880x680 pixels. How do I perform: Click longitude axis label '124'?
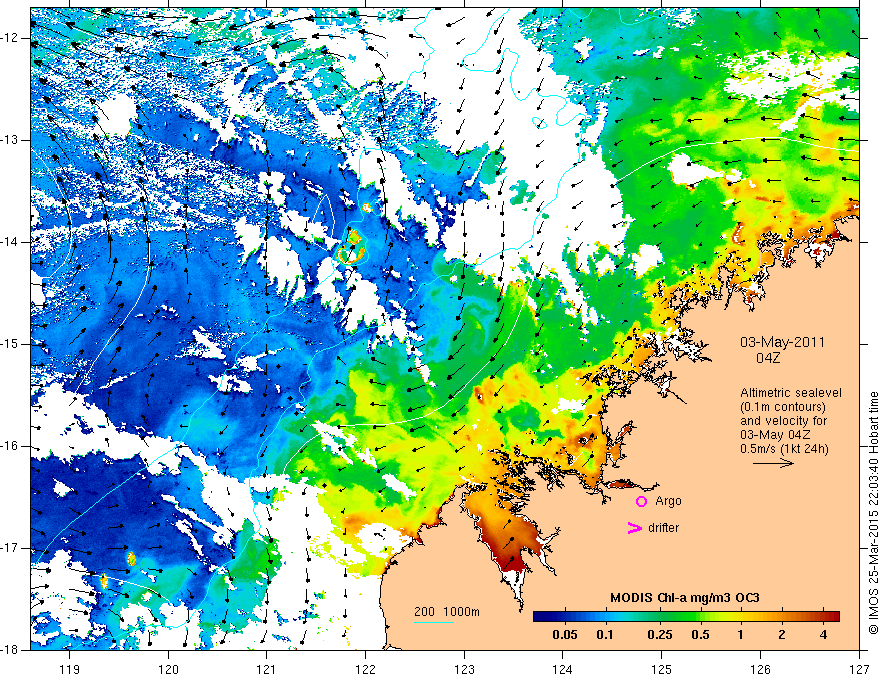[563, 669]
